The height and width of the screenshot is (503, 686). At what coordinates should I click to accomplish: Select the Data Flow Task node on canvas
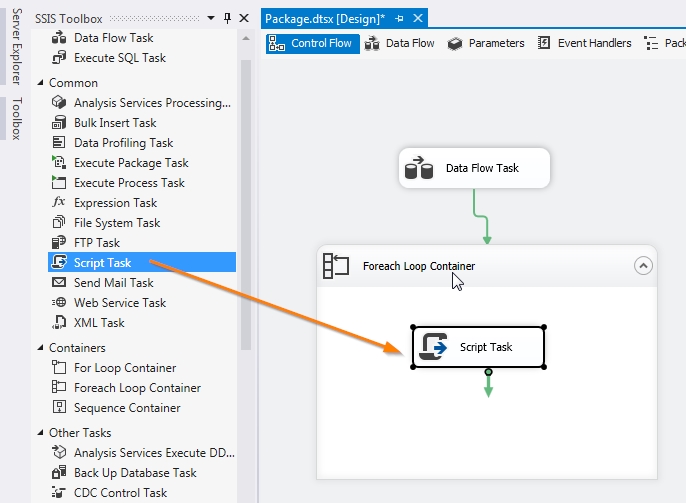point(474,168)
